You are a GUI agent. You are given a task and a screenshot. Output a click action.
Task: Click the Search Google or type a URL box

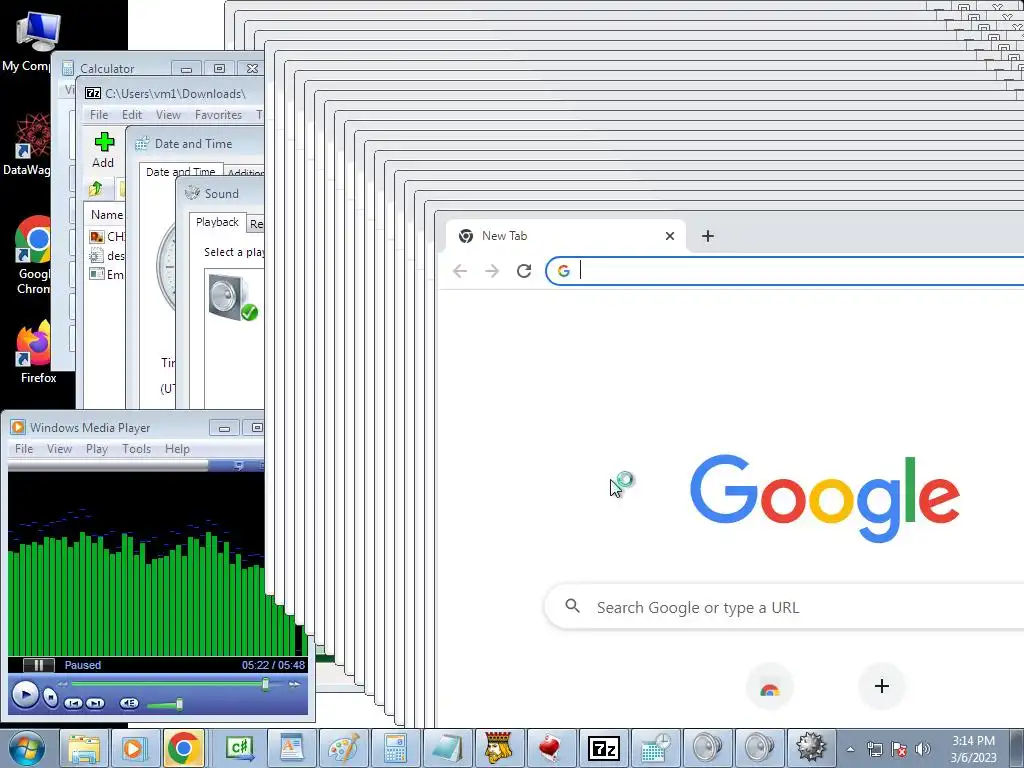[784, 607]
